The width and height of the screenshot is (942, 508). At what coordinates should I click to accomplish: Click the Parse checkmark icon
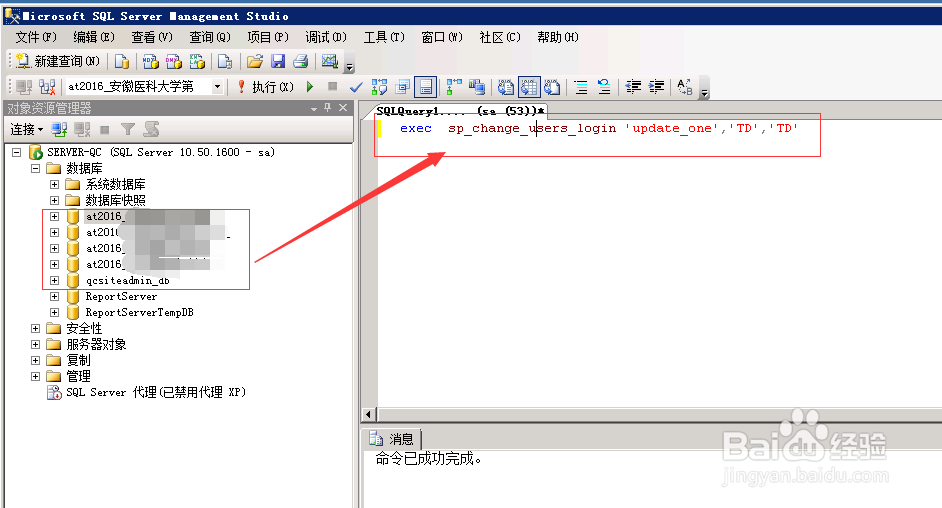pos(356,87)
